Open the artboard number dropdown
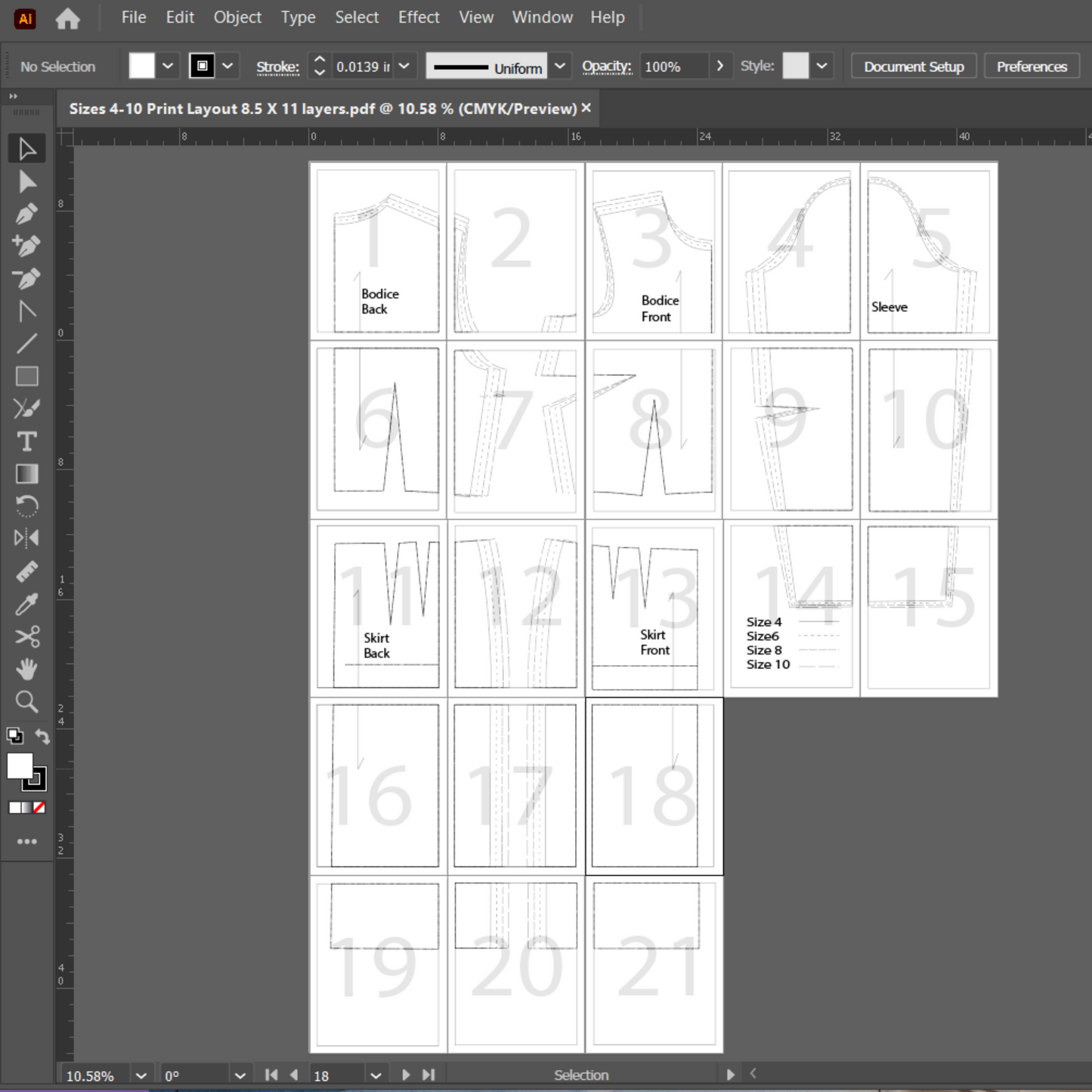 tap(376, 1075)
